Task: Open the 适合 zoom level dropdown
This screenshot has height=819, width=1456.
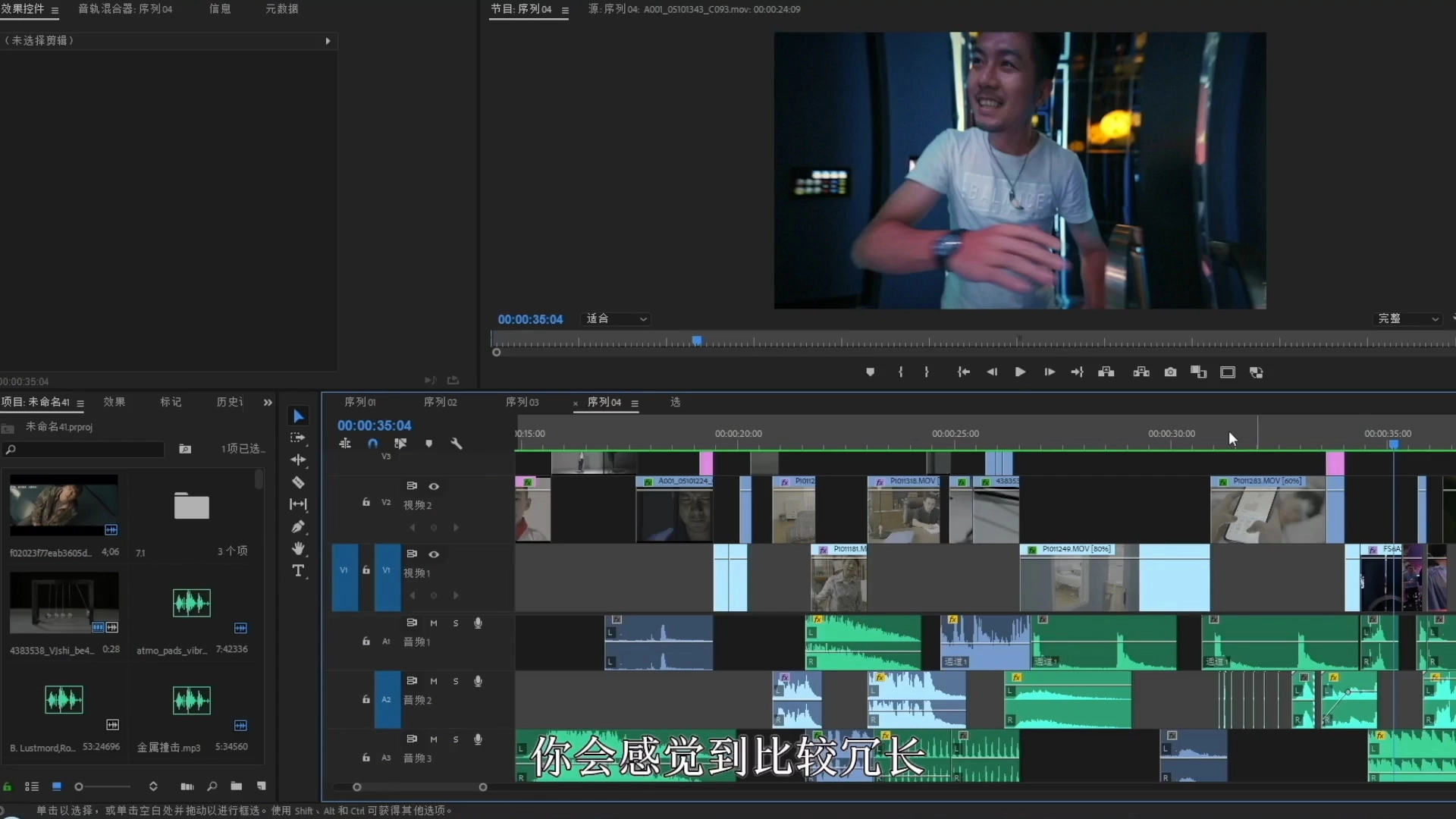Action: [617, 319]
